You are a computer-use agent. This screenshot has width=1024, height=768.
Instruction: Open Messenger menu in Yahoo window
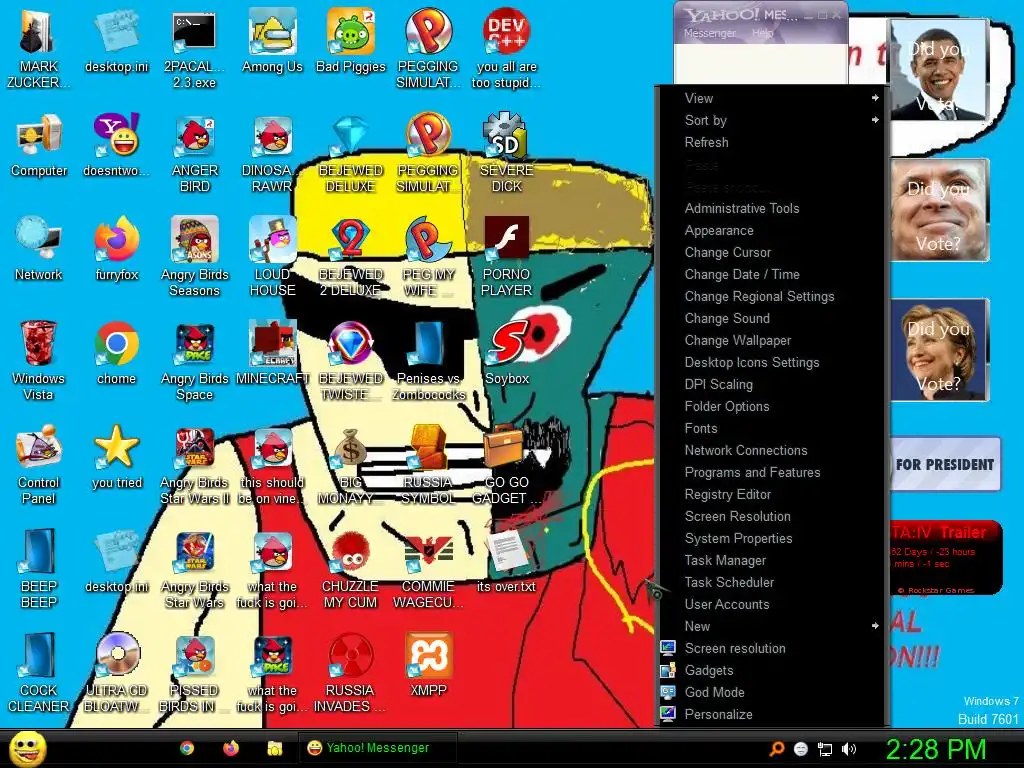[x=710, y=33]
